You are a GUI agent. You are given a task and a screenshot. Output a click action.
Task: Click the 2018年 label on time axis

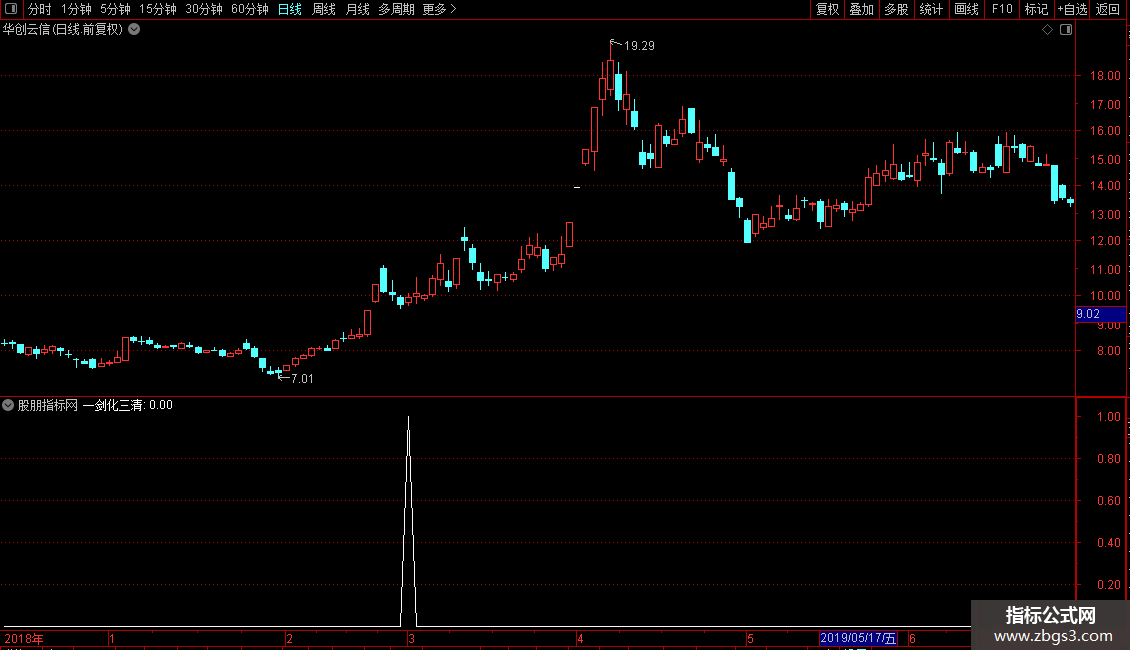[x=24, y=638]
